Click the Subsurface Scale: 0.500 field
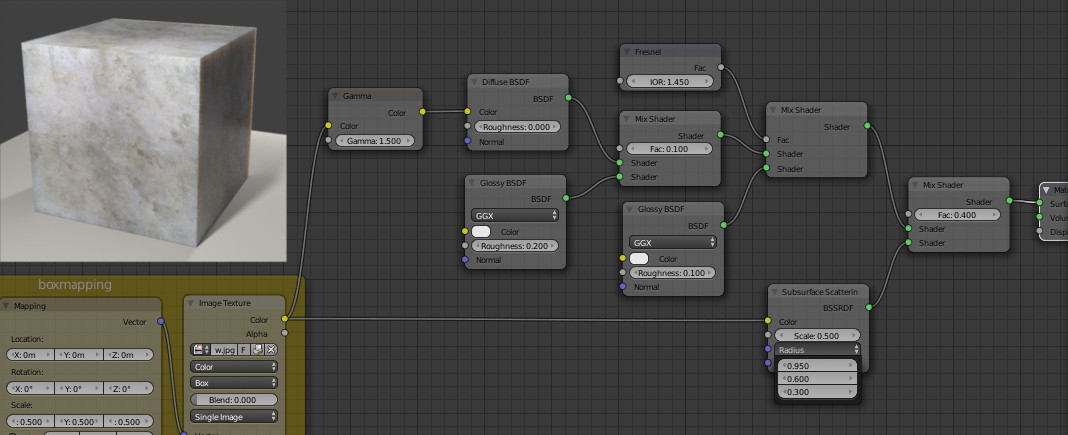The height and width of the screenshot is (435, 1068). click(817, 336)
